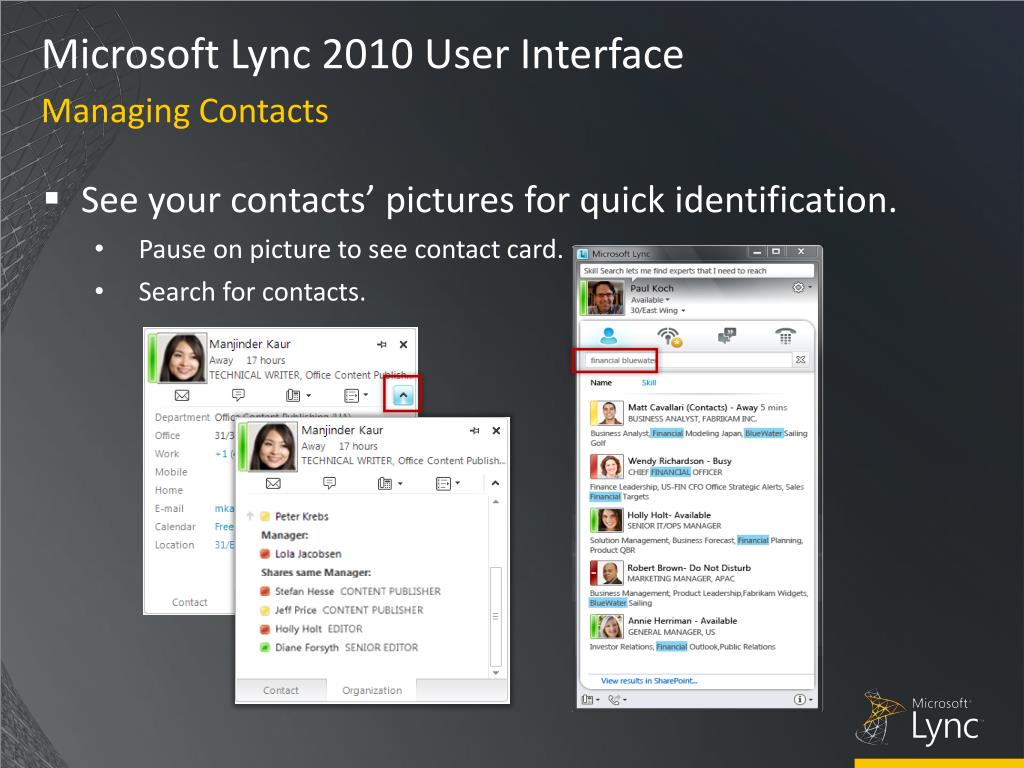Click call icon on details card behind
Image resolution: width=1024 pixels, height=768 pixels.
tap(293, 395)
